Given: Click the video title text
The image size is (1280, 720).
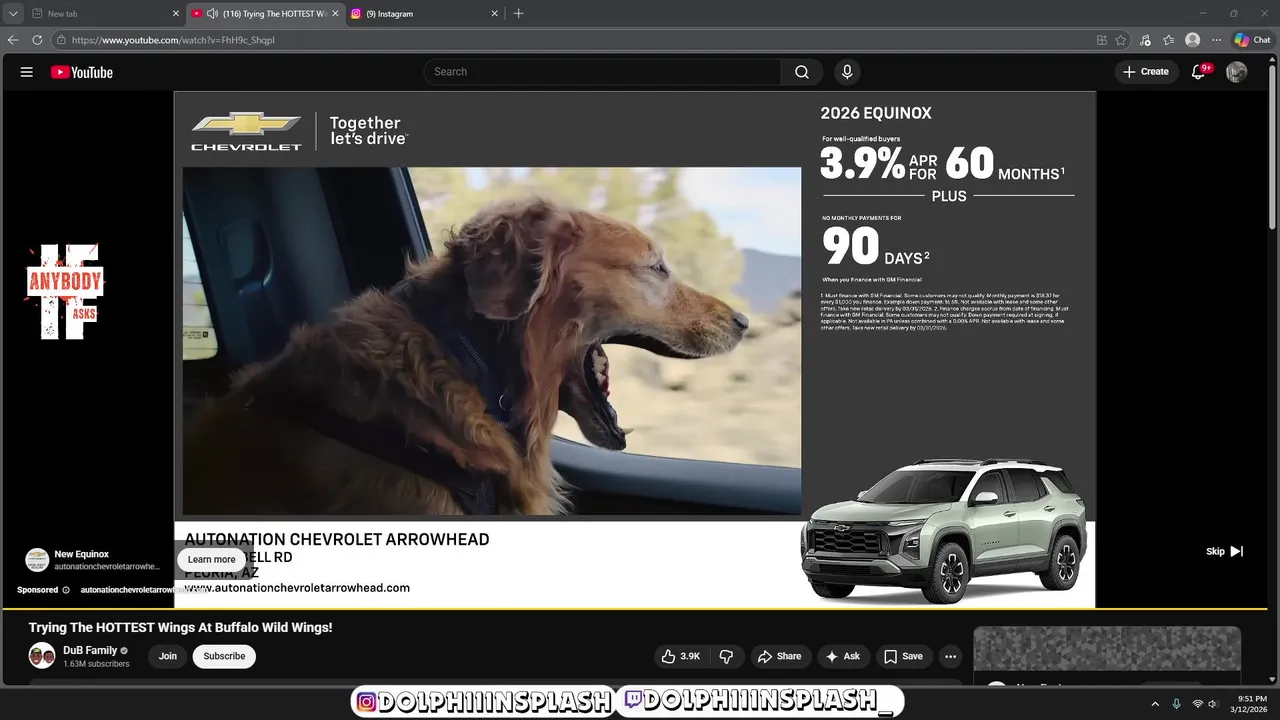Looking at the screenshot, I should 181,627.
